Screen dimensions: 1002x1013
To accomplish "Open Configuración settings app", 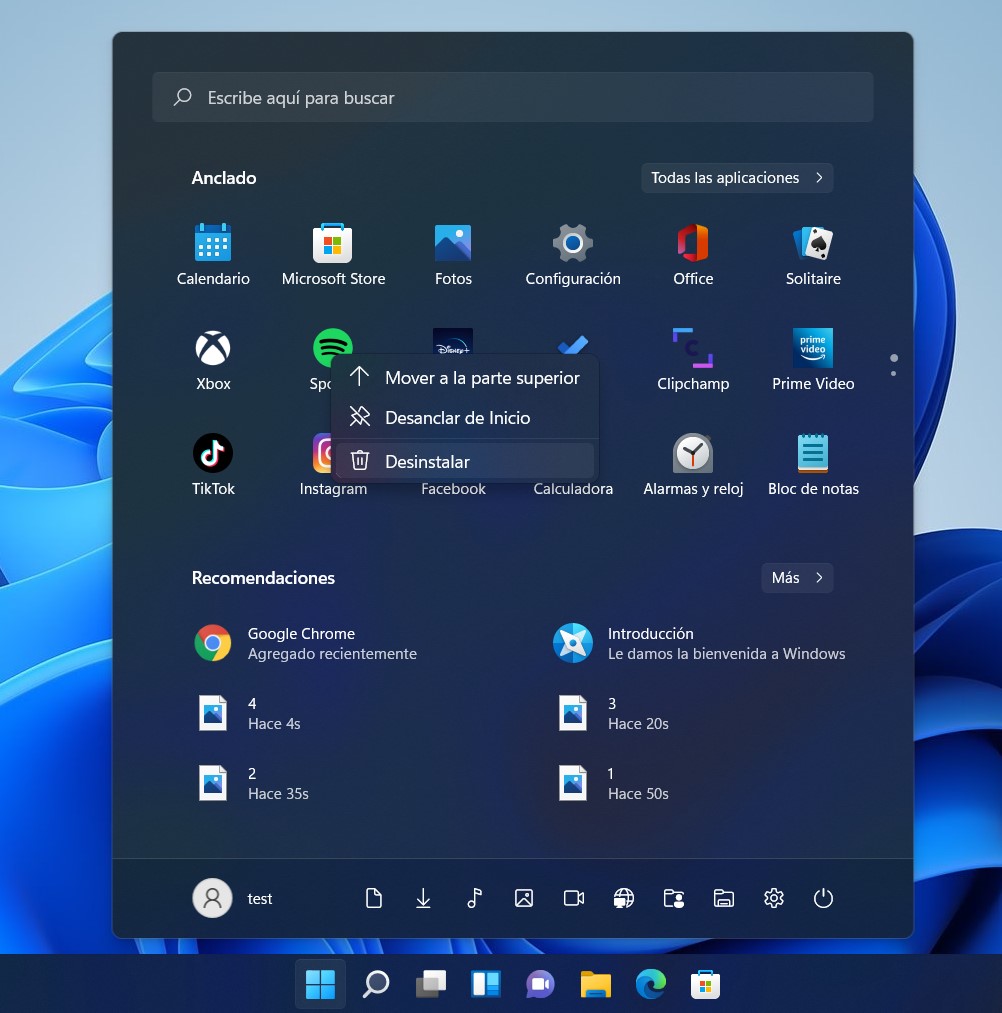I will [573, 254].
